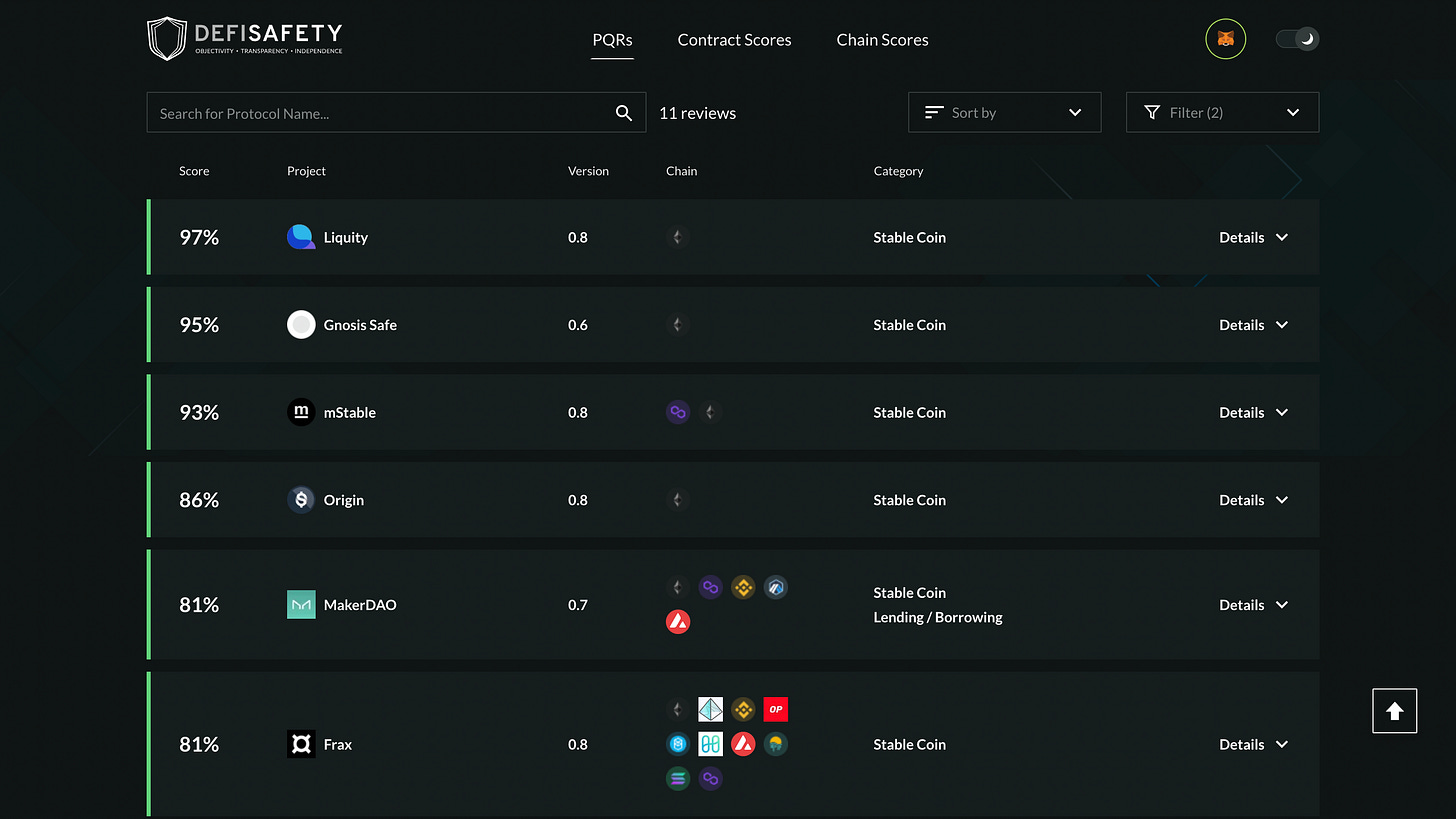This screenshot has width=1456, height=819.
Task: Click BNB chain icon in MakerDAO row
Action: tap(743, 587)
